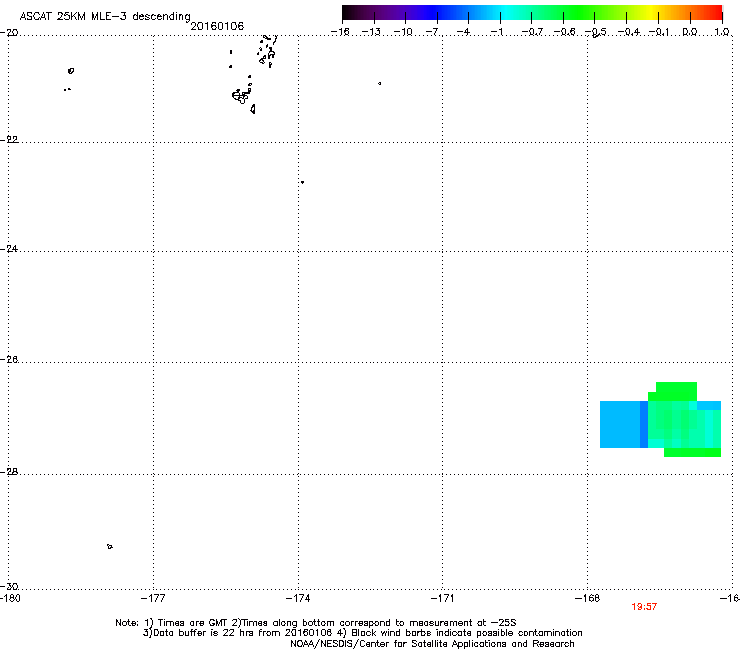This screenshot has height=650, width=740.
Task: Click the longitude axis label -174
Action: (298, 599)
